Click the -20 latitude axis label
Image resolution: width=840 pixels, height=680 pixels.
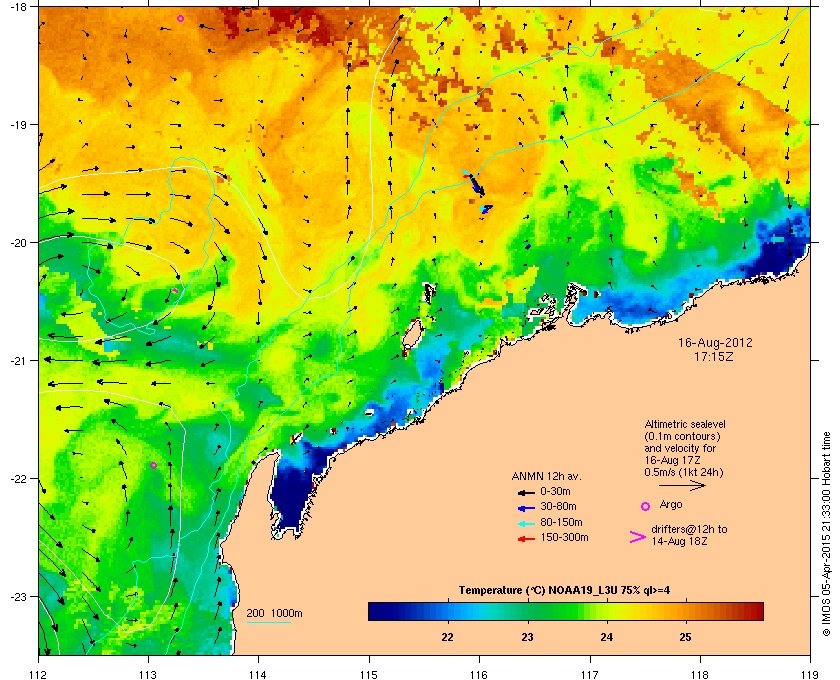[17, 242]
